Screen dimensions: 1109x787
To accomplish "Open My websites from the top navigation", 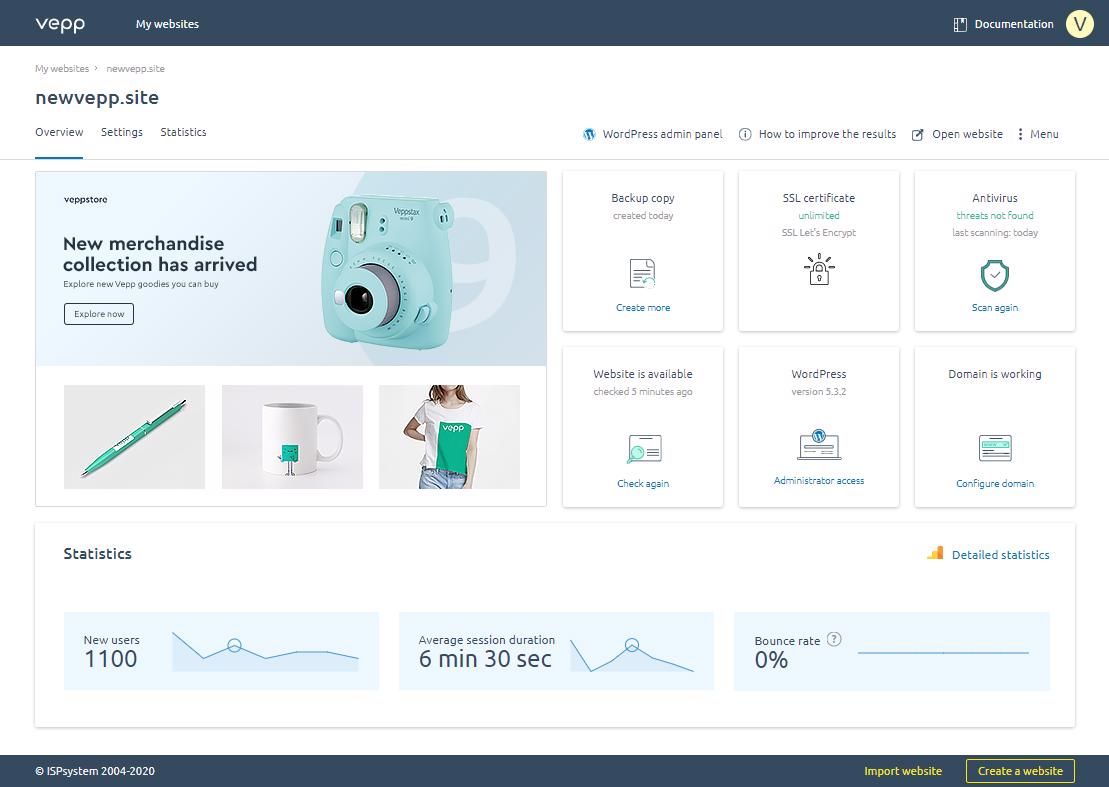I will click(167, 23).
